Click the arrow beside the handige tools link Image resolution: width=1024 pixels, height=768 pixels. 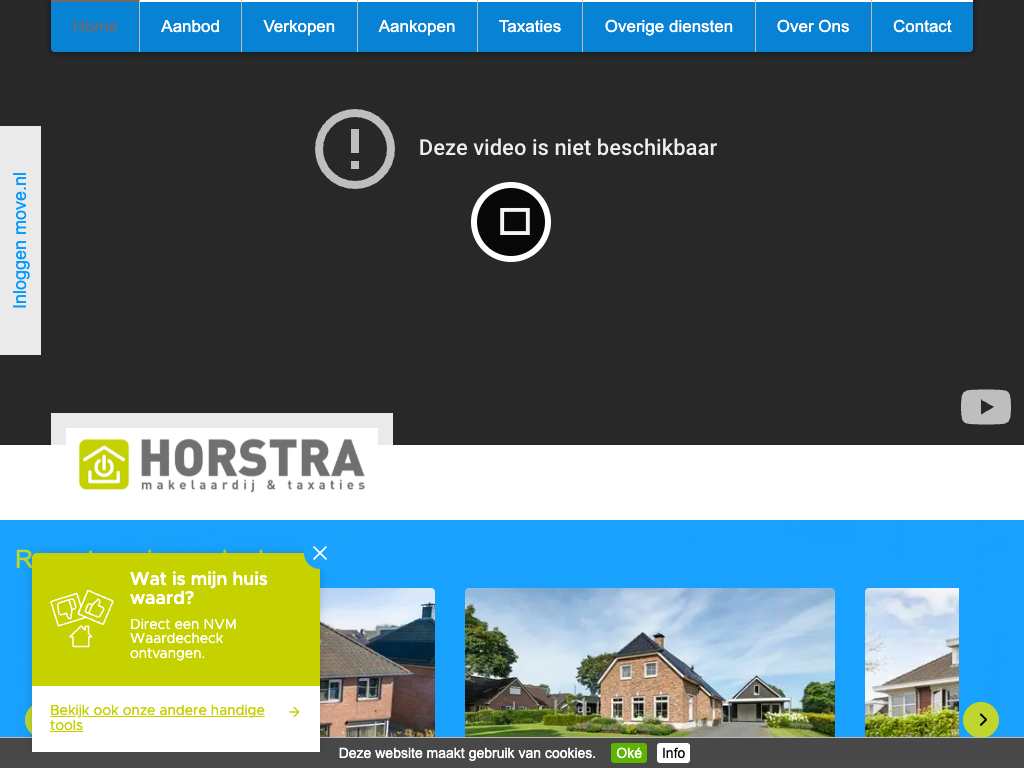click(294, 712)
